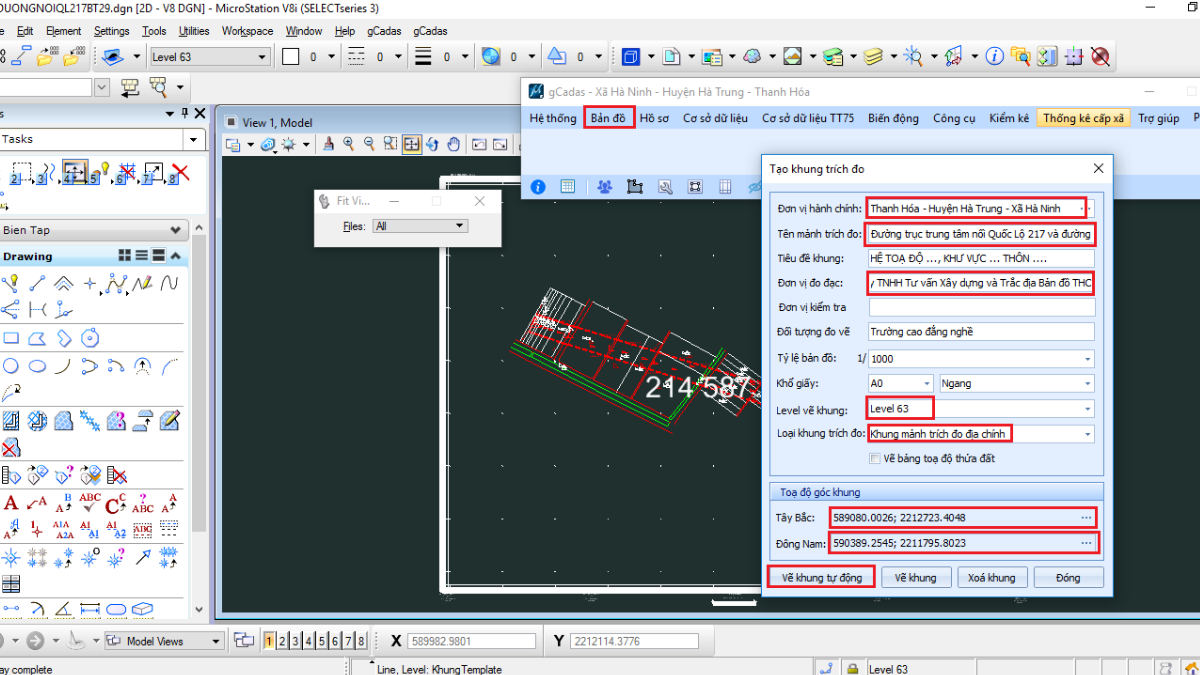This screenshot has width=1200, height=675.
Task: Toggle view number 4 button
Action: coord(309,641)
